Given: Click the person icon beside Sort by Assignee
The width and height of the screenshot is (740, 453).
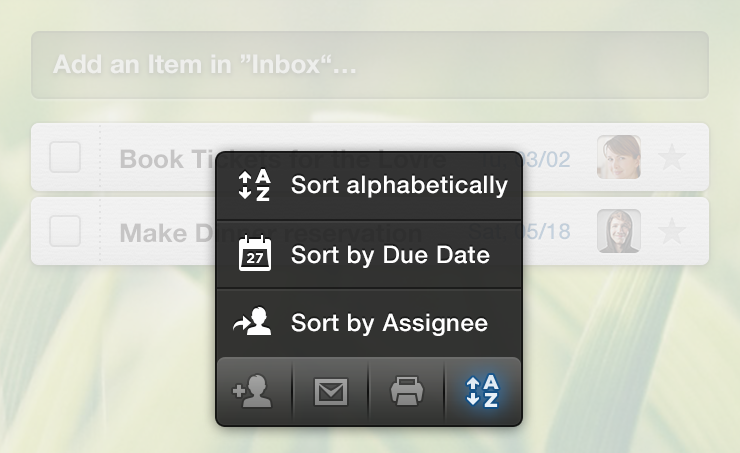Looking at the screenshot, I should pyautogui.click(x=254, y=322).
